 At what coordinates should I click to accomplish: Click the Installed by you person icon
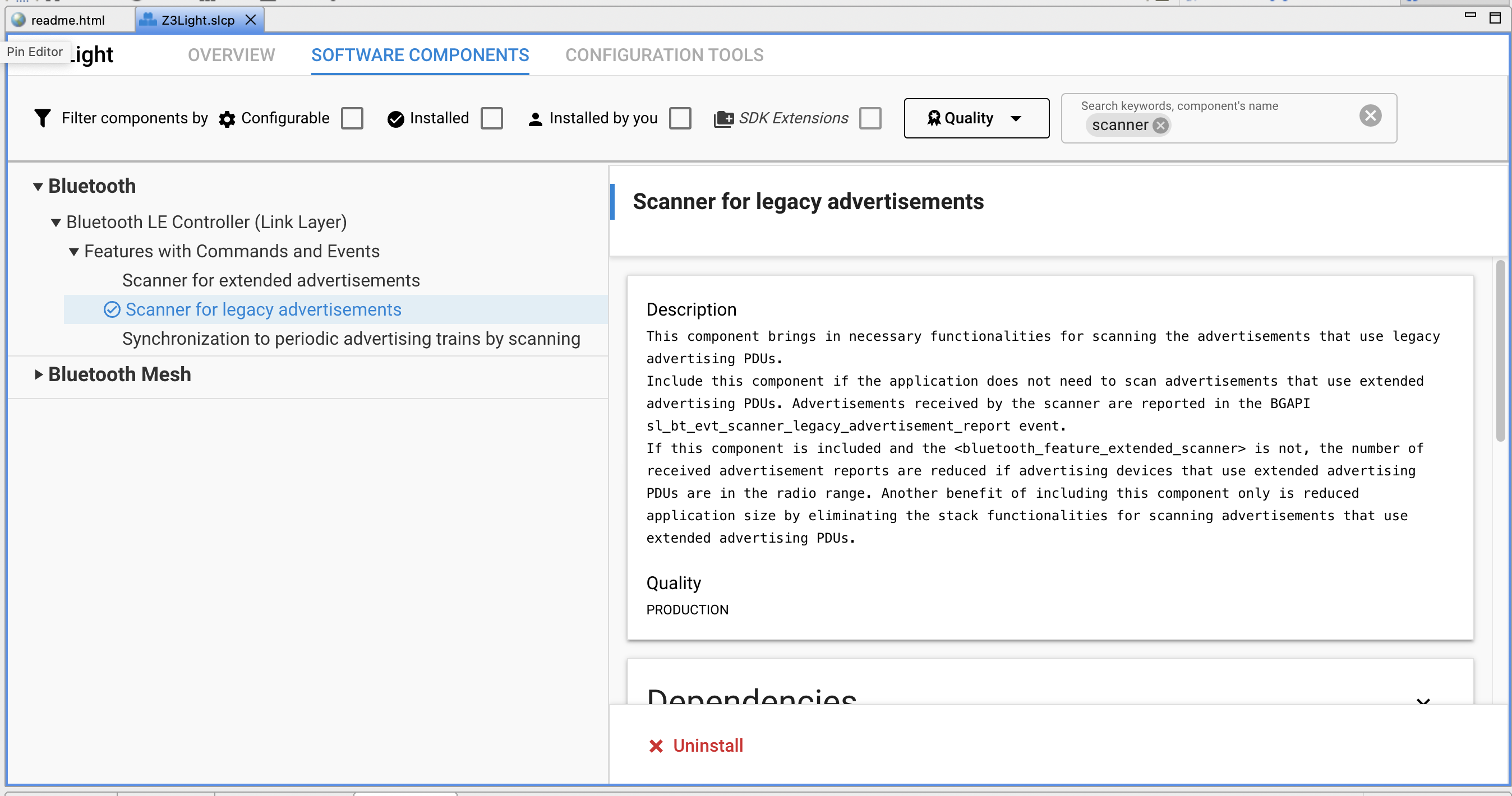click(534, 118)
